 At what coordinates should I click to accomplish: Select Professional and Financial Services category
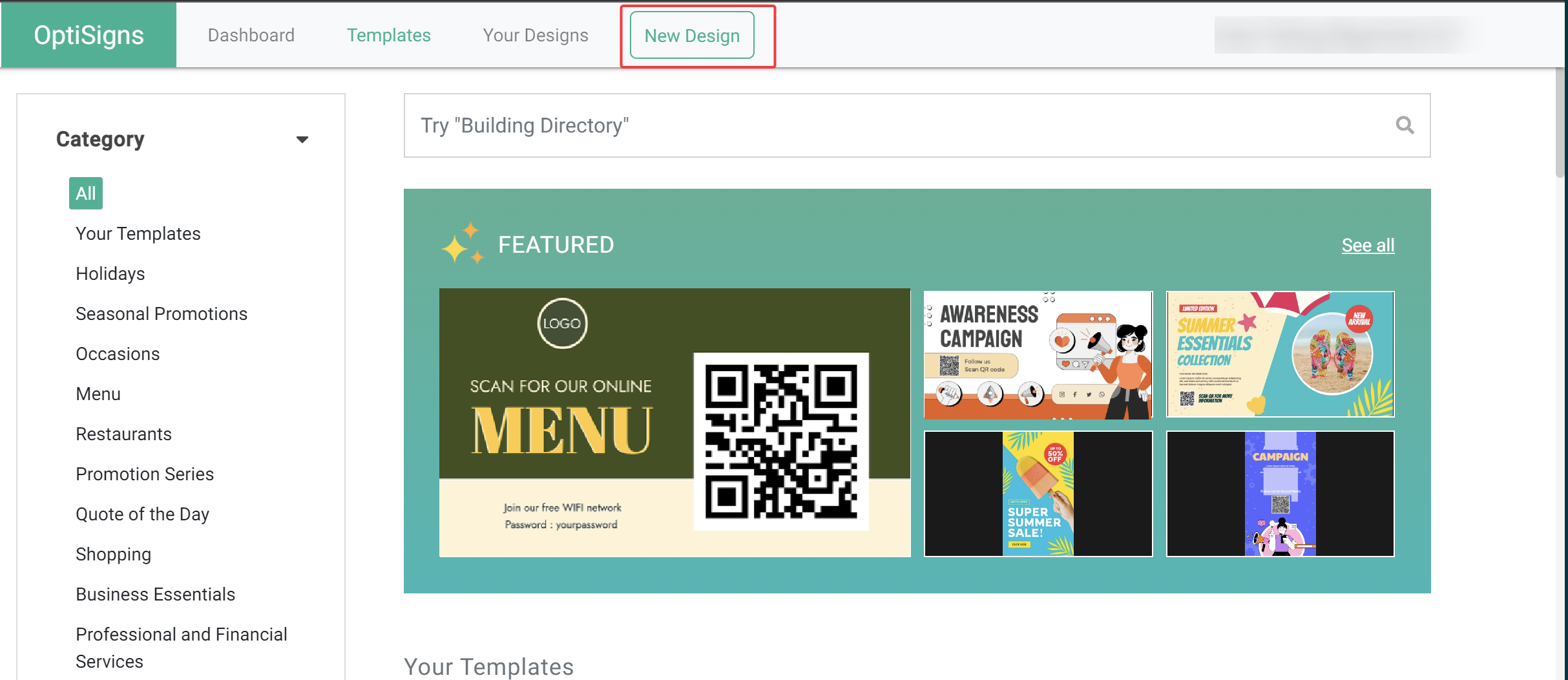tap(182, 648)
